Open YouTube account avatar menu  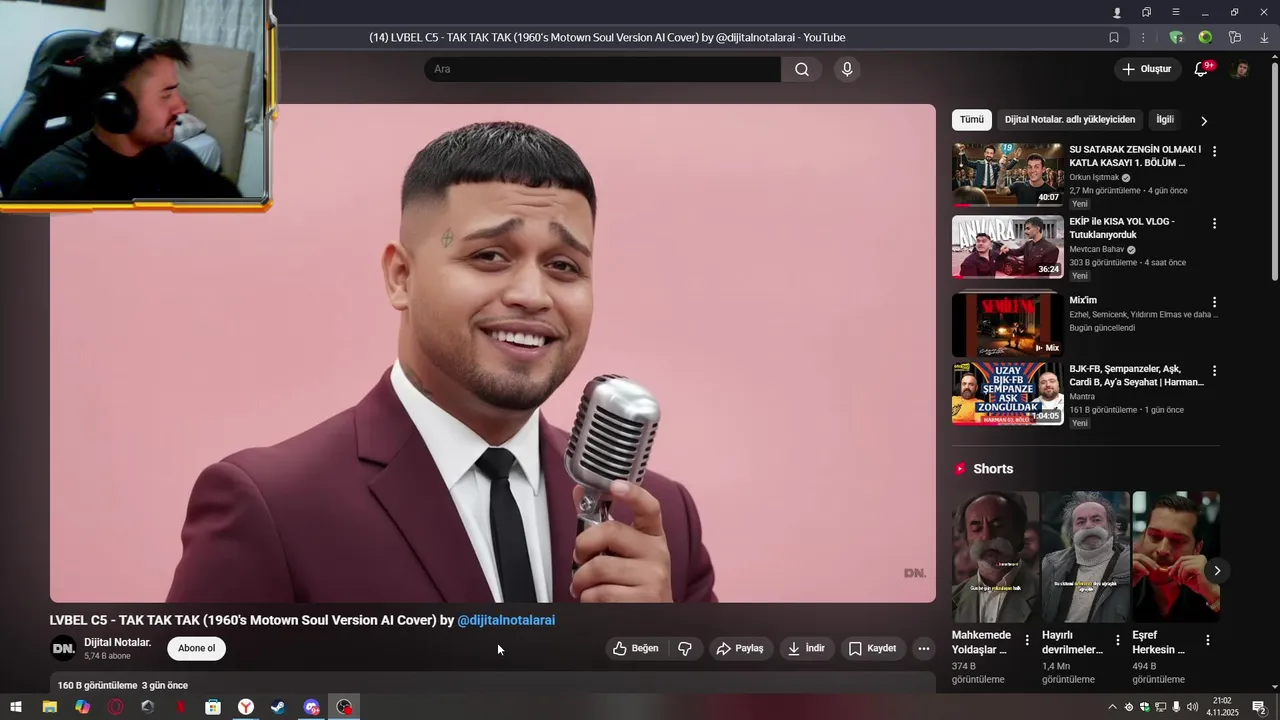pyautogui.click(x=1240, y=69)
